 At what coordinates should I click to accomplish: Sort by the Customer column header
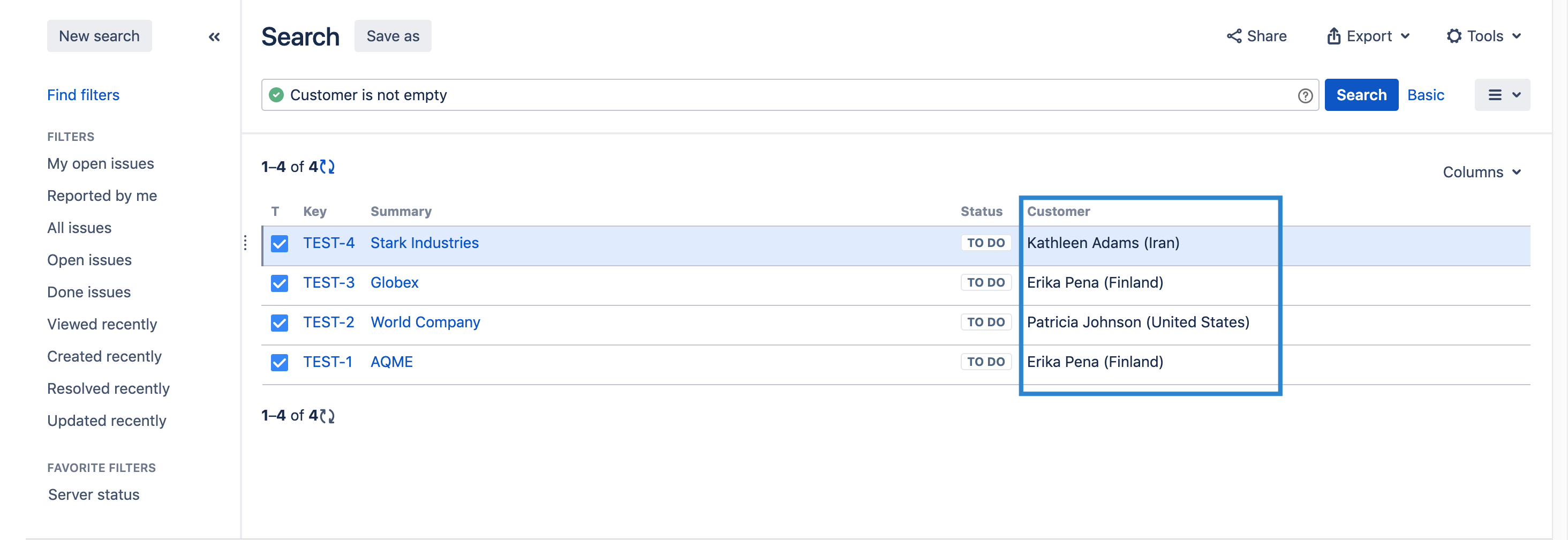coord(1058,211)
